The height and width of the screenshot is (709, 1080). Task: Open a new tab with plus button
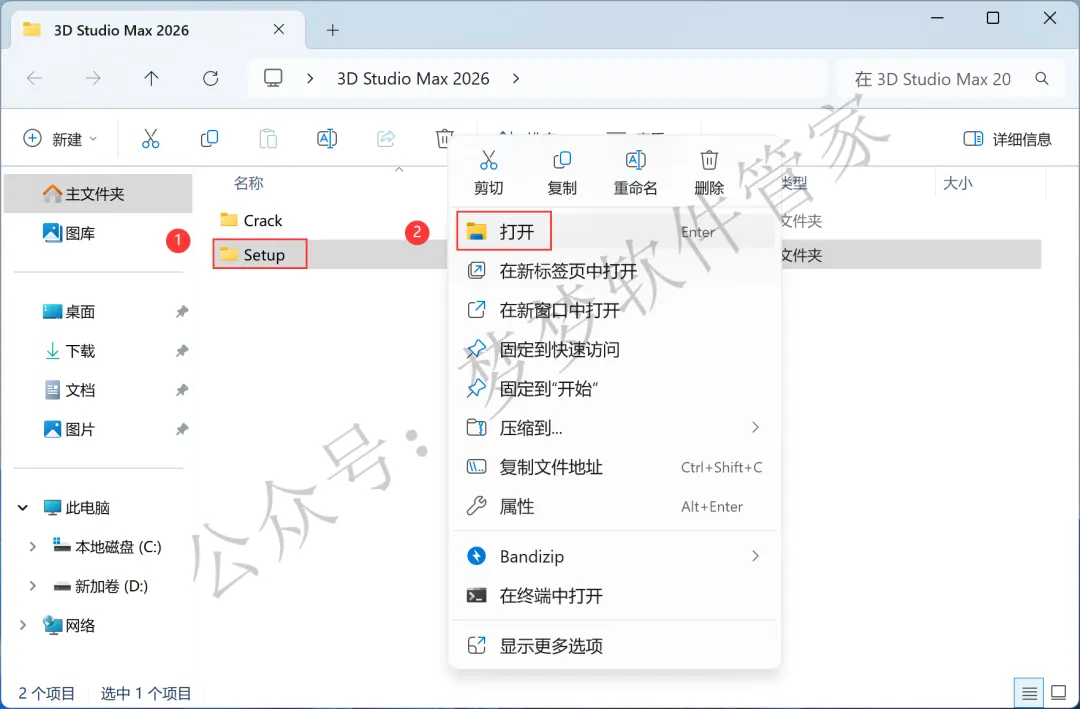click(333, 30)
